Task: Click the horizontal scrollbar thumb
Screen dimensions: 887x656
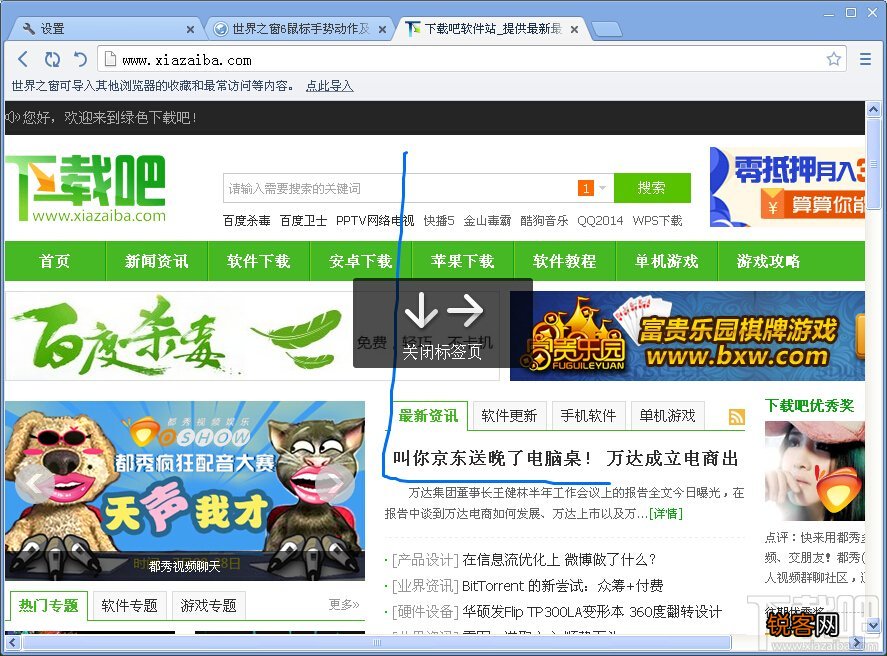Action: click(x=376, y=642)
